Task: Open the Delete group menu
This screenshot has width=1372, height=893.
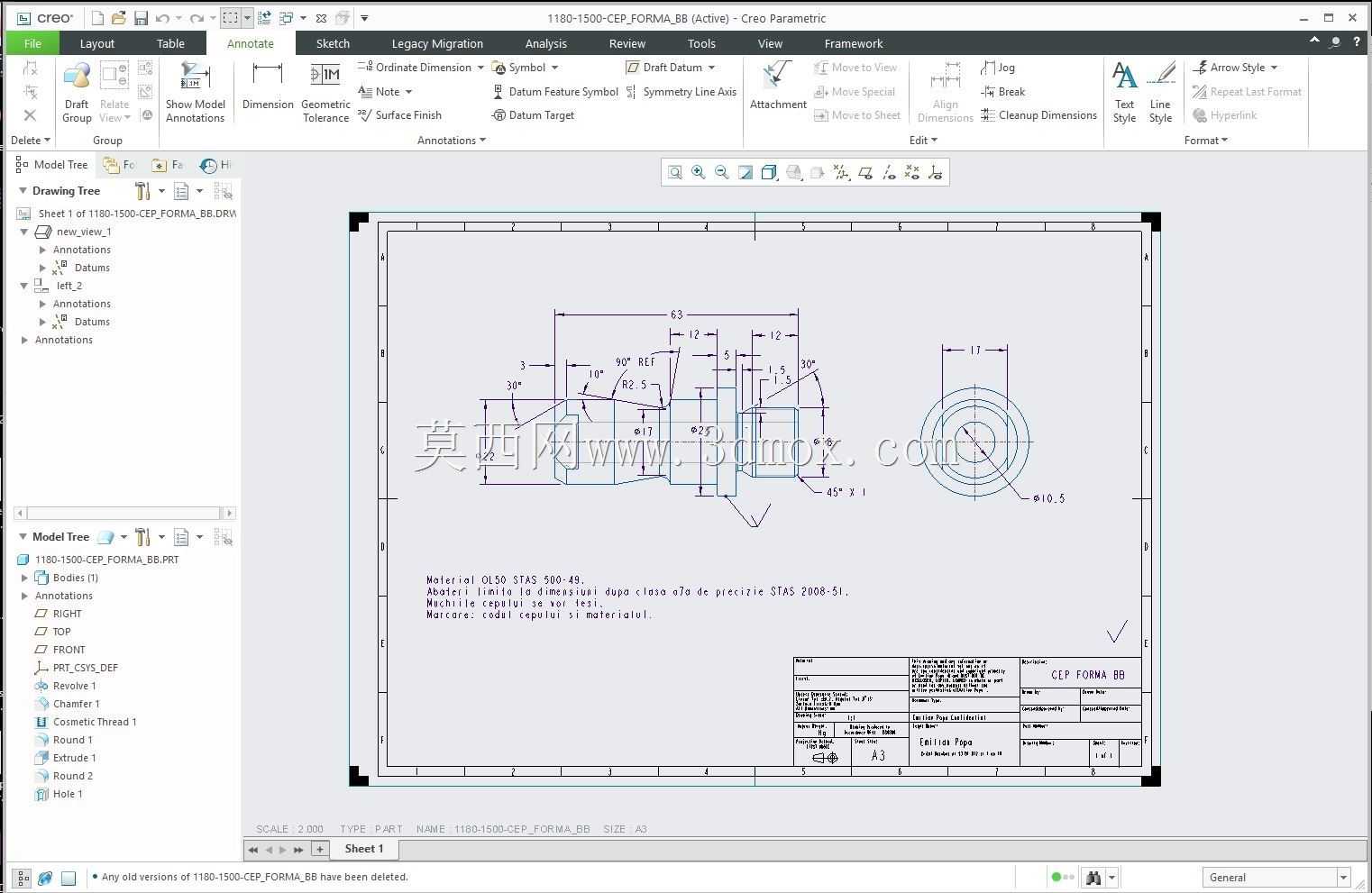Action: click(x=30, y=141)
